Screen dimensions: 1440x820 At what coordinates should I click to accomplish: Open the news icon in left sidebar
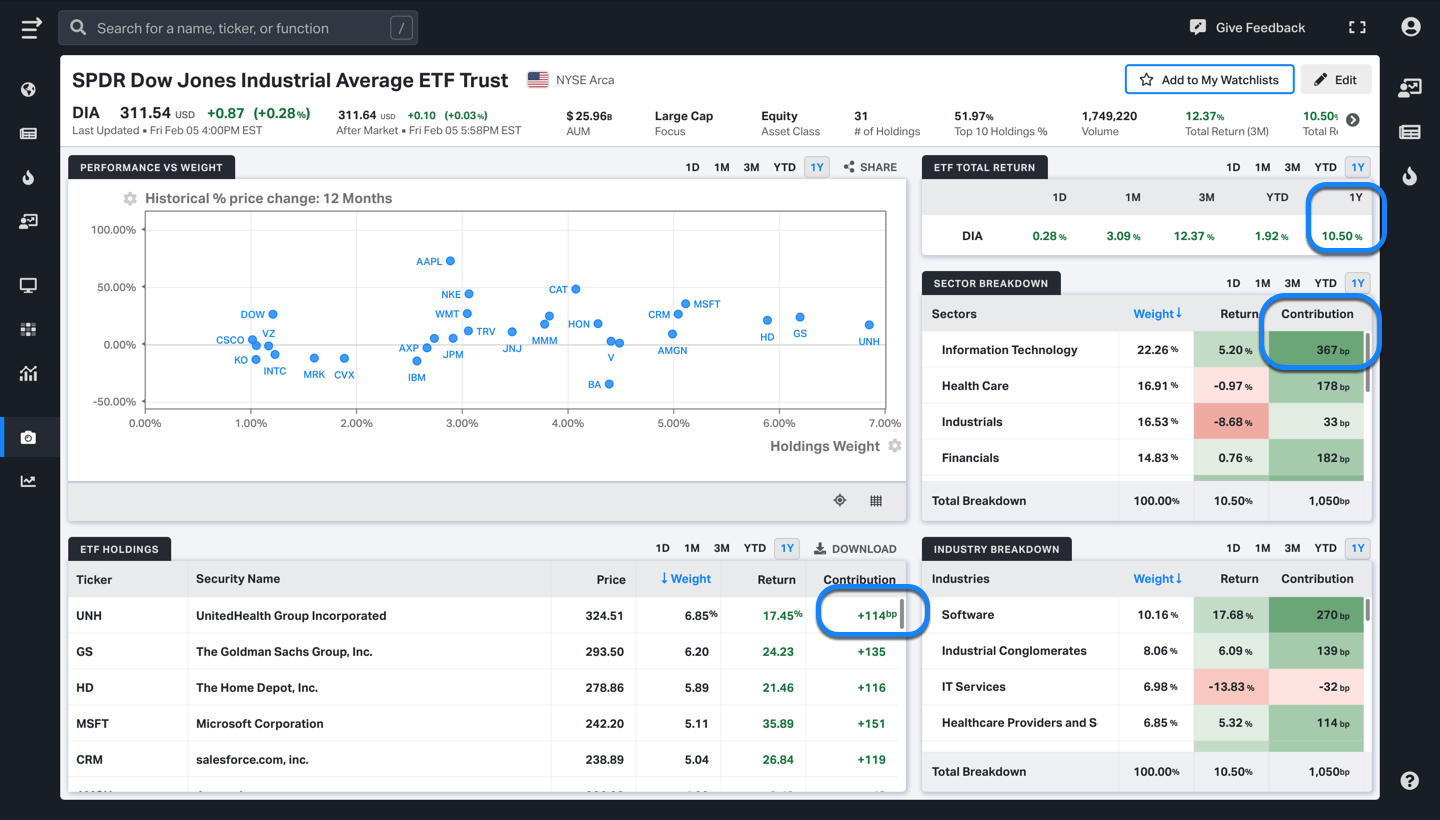tap(28, 134)
